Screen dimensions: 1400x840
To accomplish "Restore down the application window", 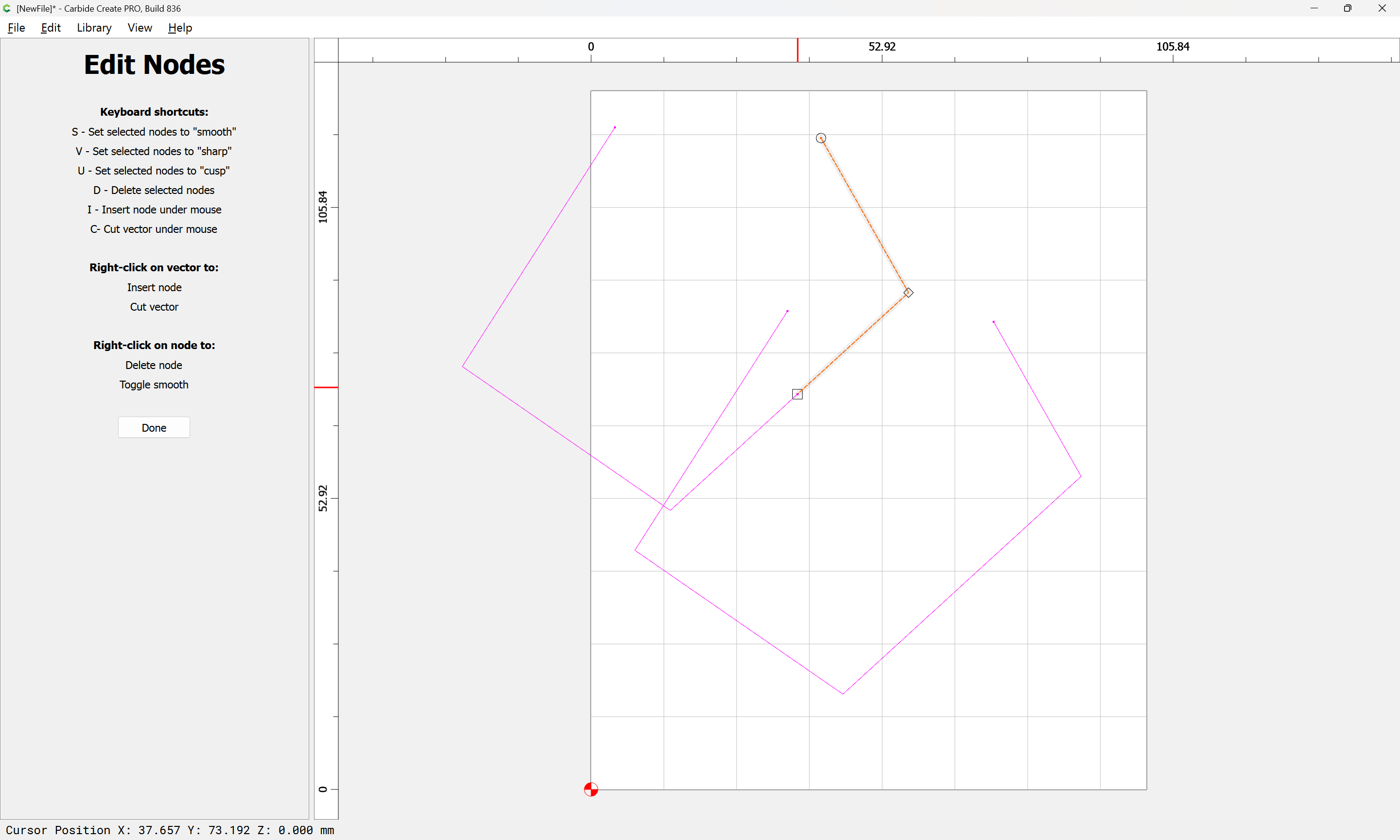I will 1347,8.
